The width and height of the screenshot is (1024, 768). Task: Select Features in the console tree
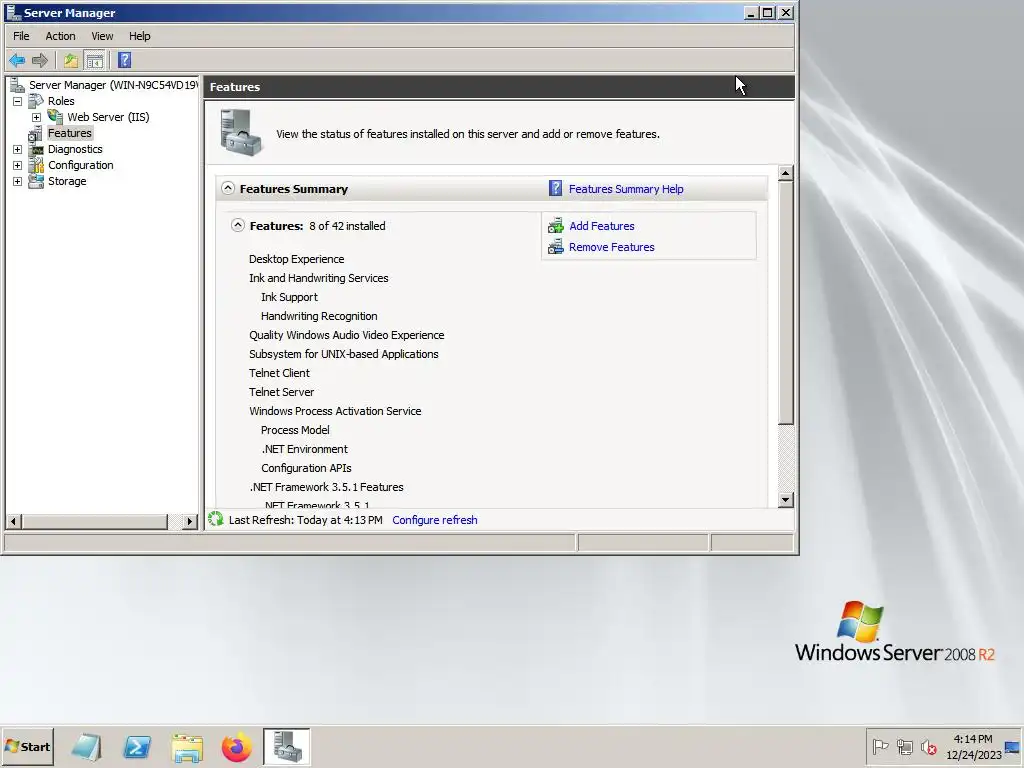click(69, 133)
